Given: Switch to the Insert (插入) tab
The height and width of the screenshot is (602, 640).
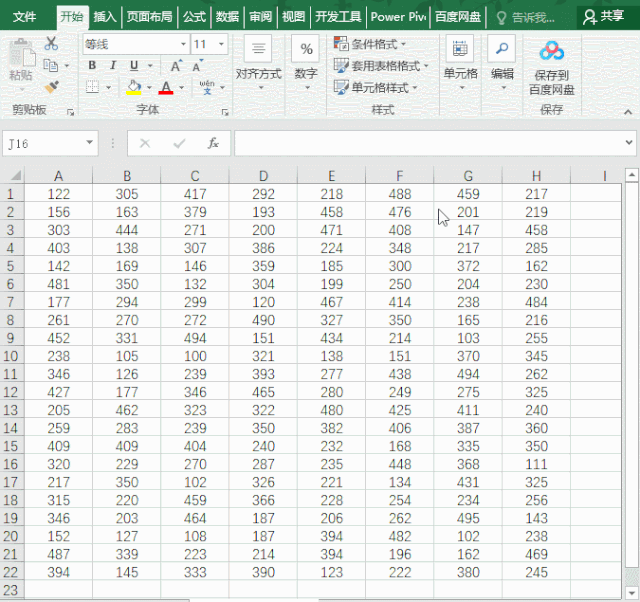Looking at the screenshot, I should [105, 17].
